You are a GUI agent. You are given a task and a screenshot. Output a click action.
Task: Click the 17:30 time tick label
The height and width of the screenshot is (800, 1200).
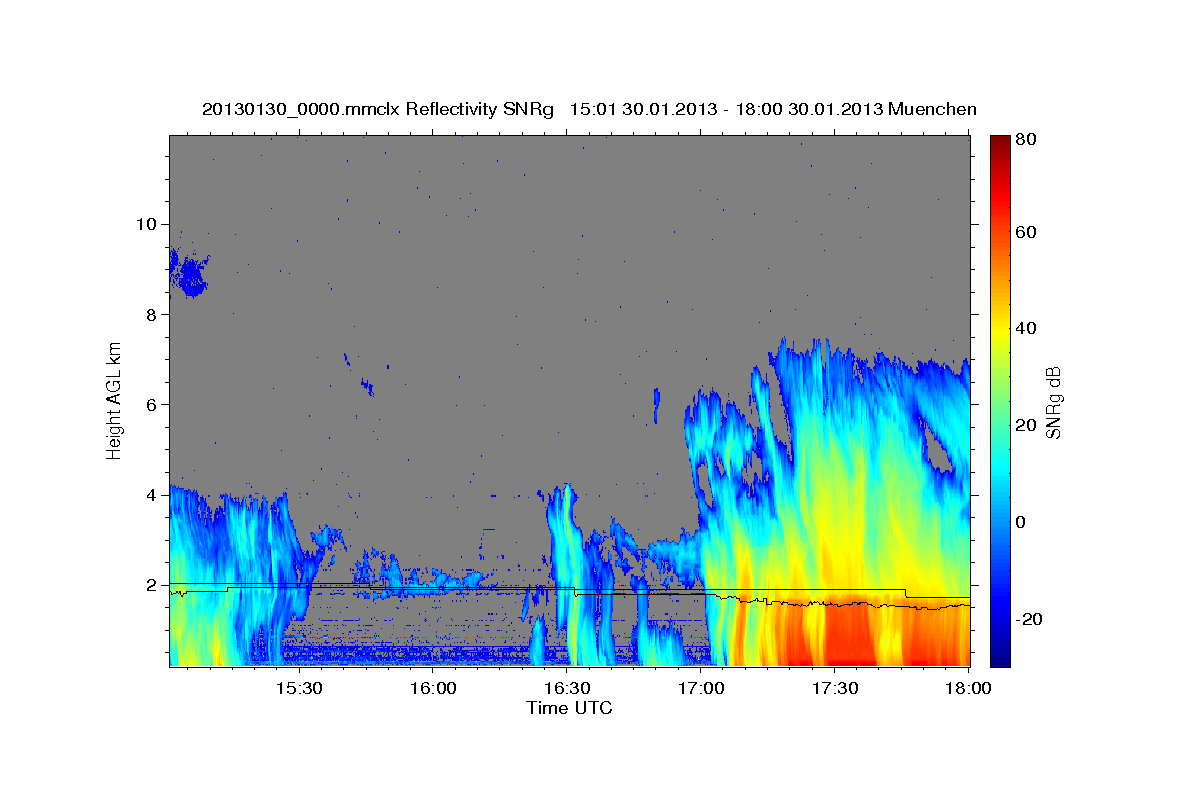[835, 689]
